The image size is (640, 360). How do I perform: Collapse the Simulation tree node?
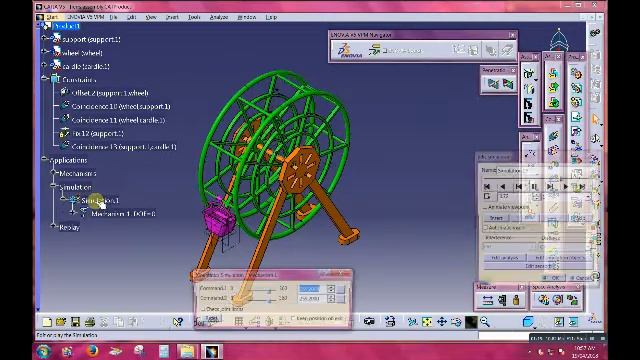[x=53, y=186]
